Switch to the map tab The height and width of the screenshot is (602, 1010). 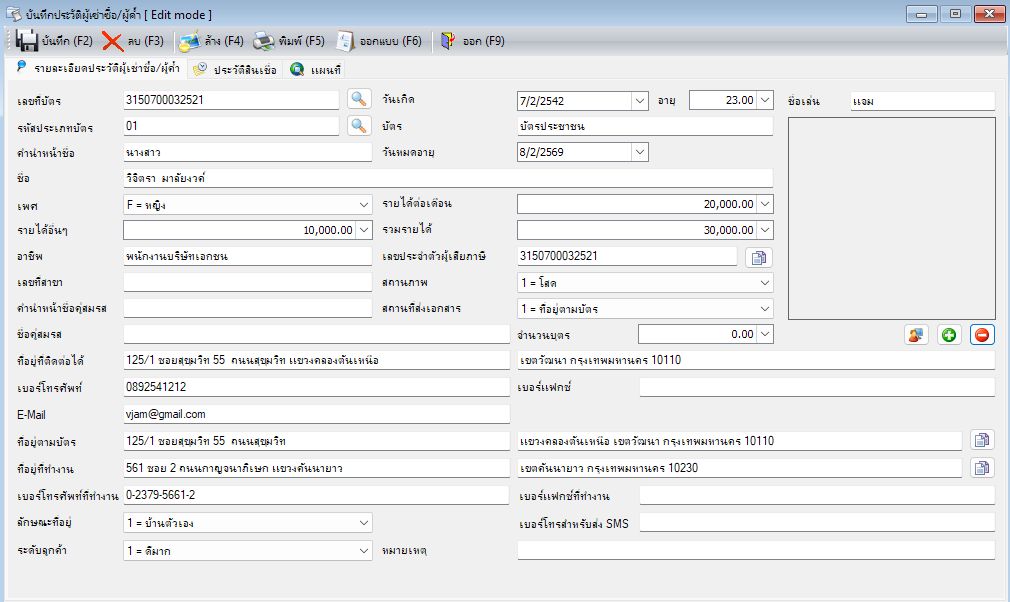(x=315, y=69)
